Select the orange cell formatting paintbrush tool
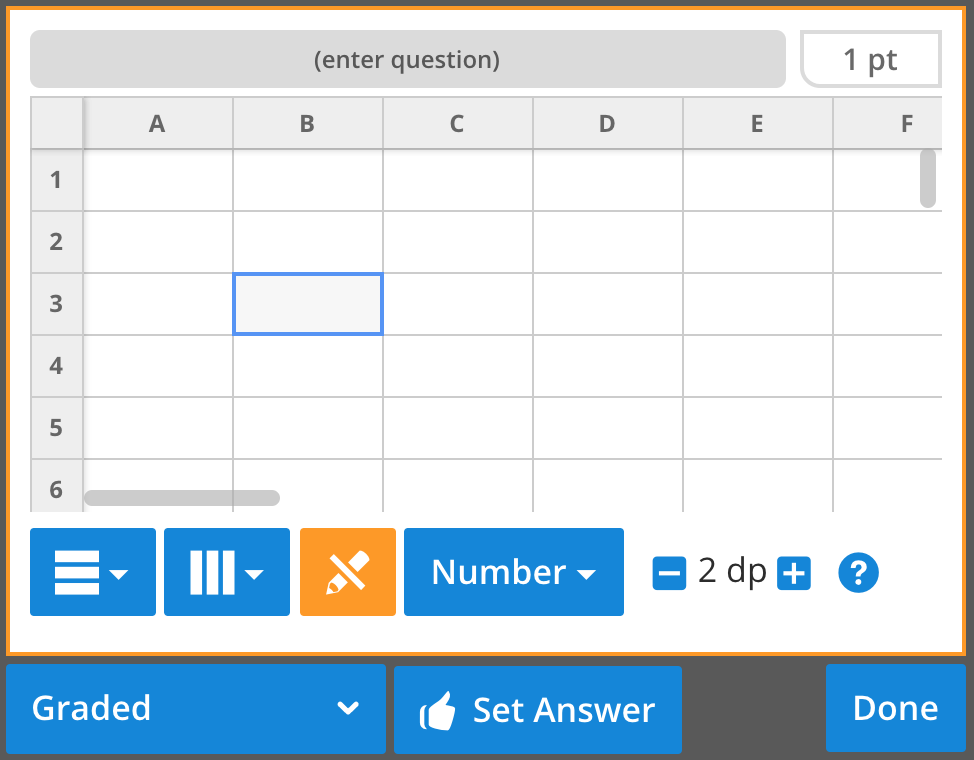Image resolution: width=974 pixels, height=760 pixels. [347, 572]
